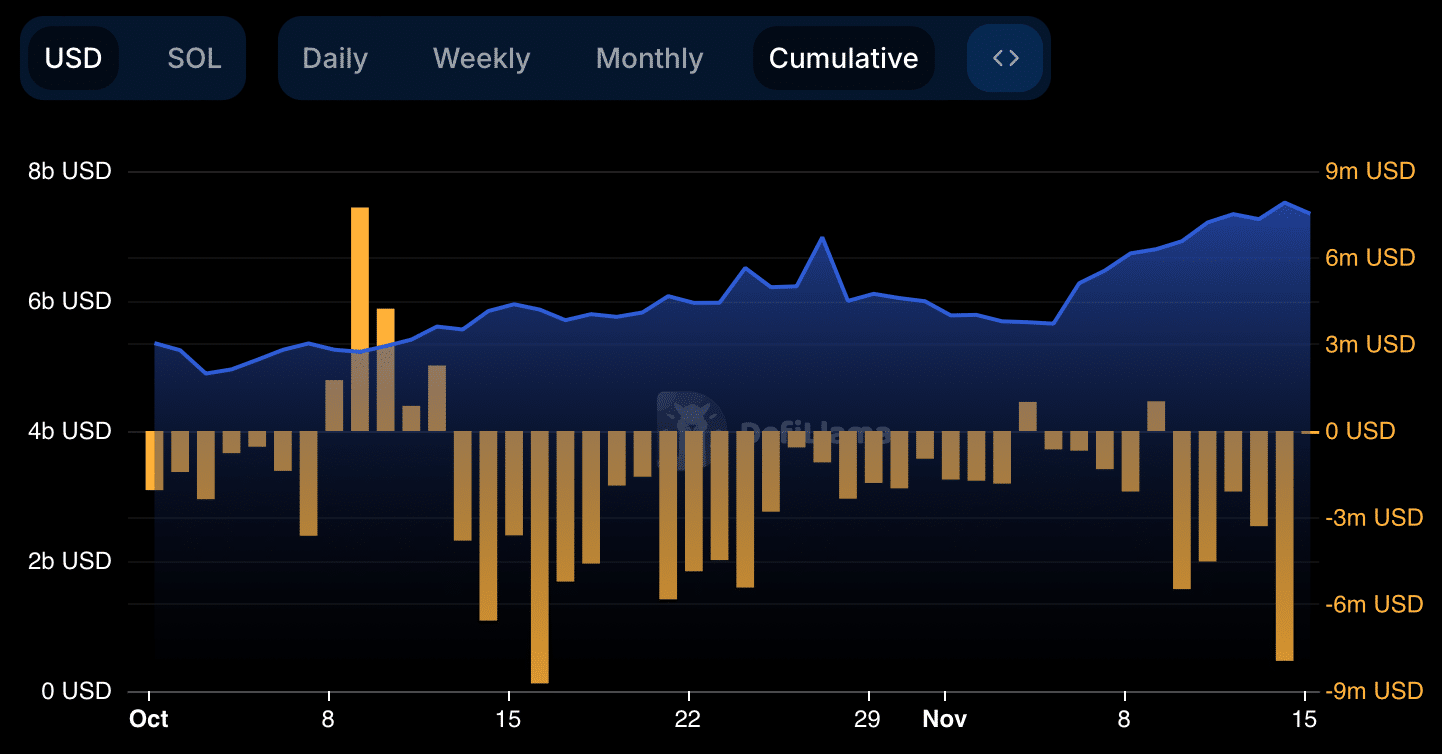Viewport: 1442px width, 754px height.
Task: Click the deepest negative bar near 15
Action: point(539,557)
